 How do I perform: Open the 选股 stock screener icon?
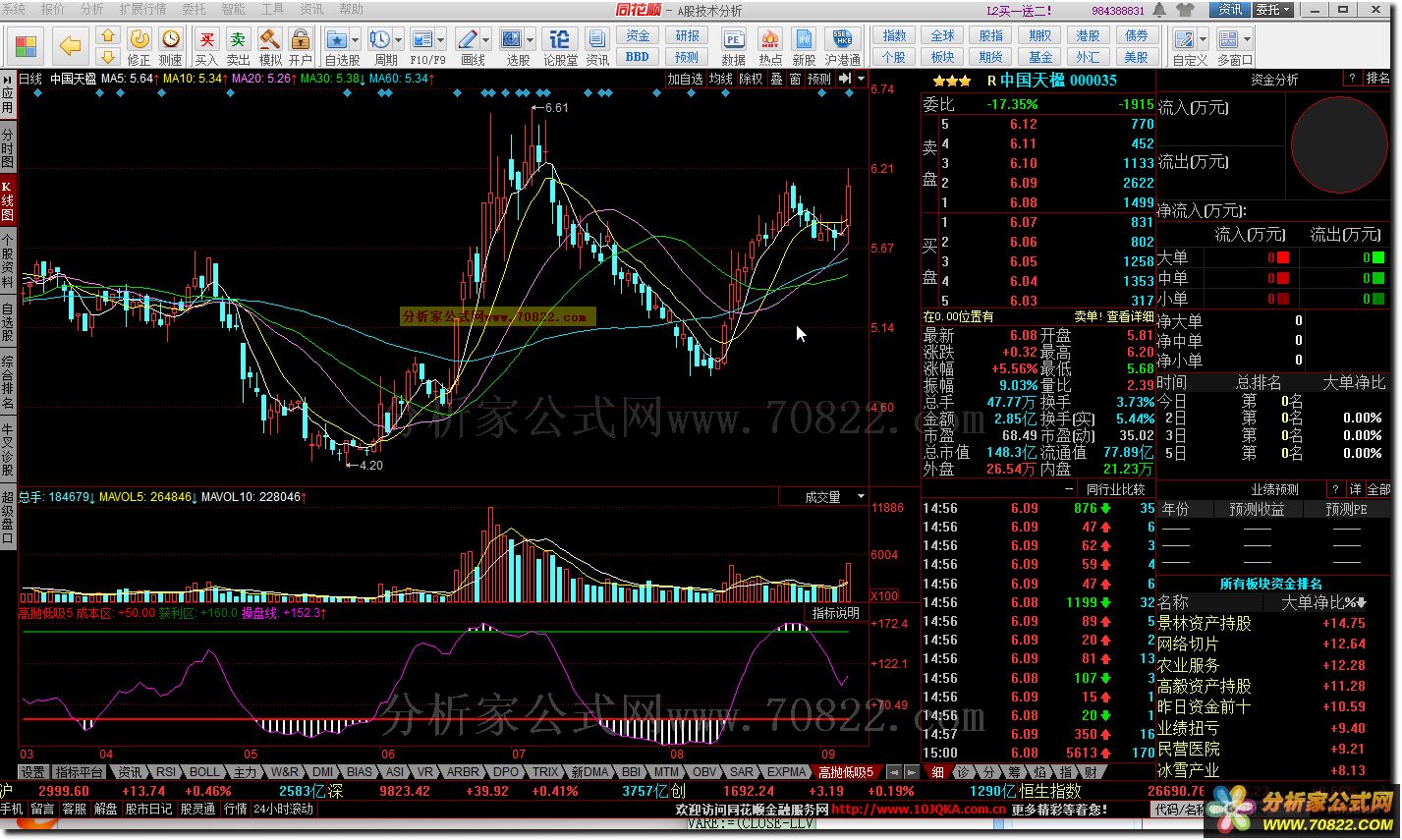click(513, 40)
